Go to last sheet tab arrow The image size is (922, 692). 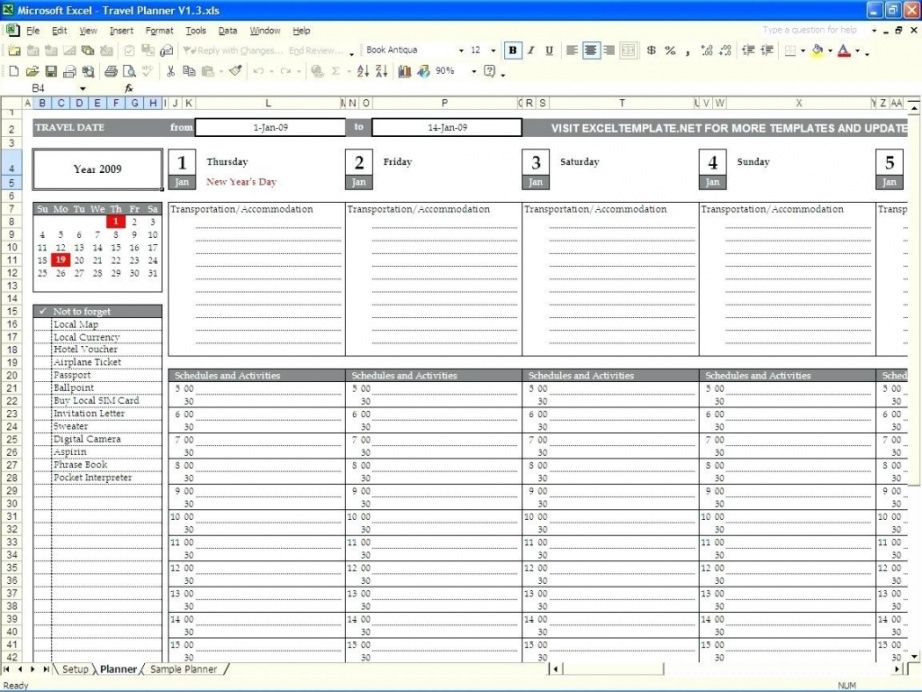coord(46,669)
